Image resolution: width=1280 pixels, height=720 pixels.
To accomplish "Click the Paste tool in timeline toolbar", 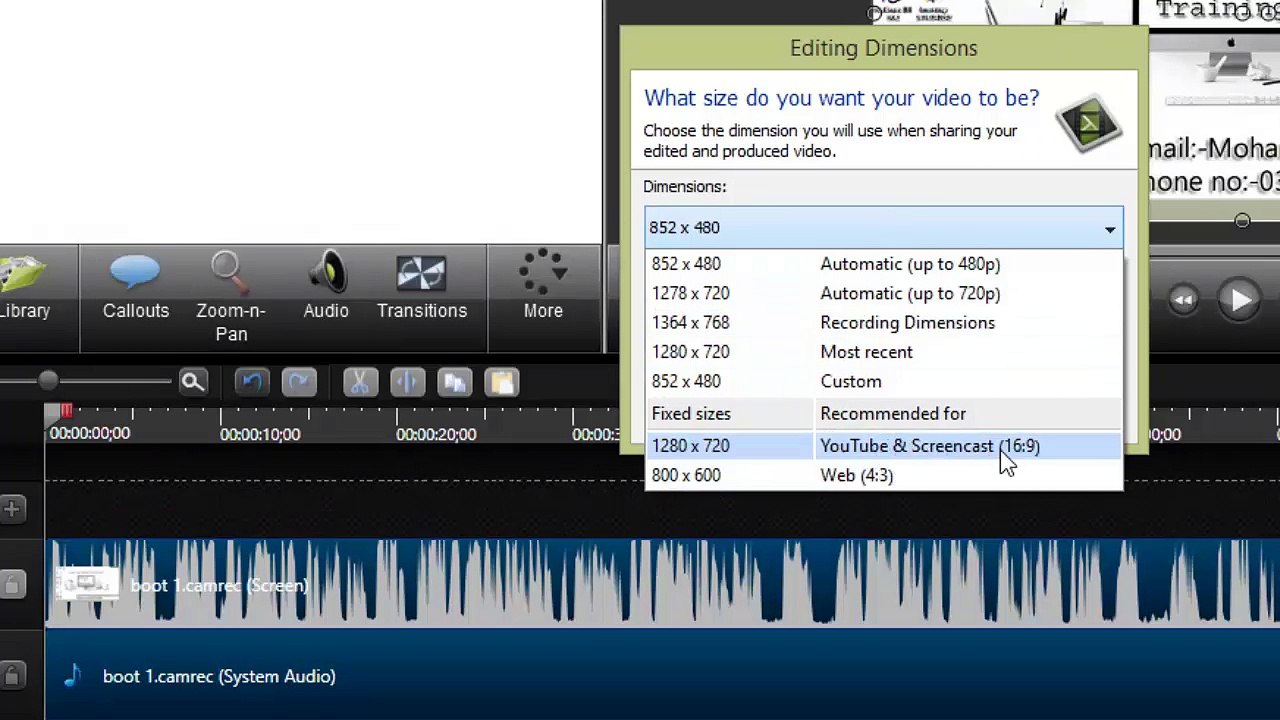I will click(501, 382).
